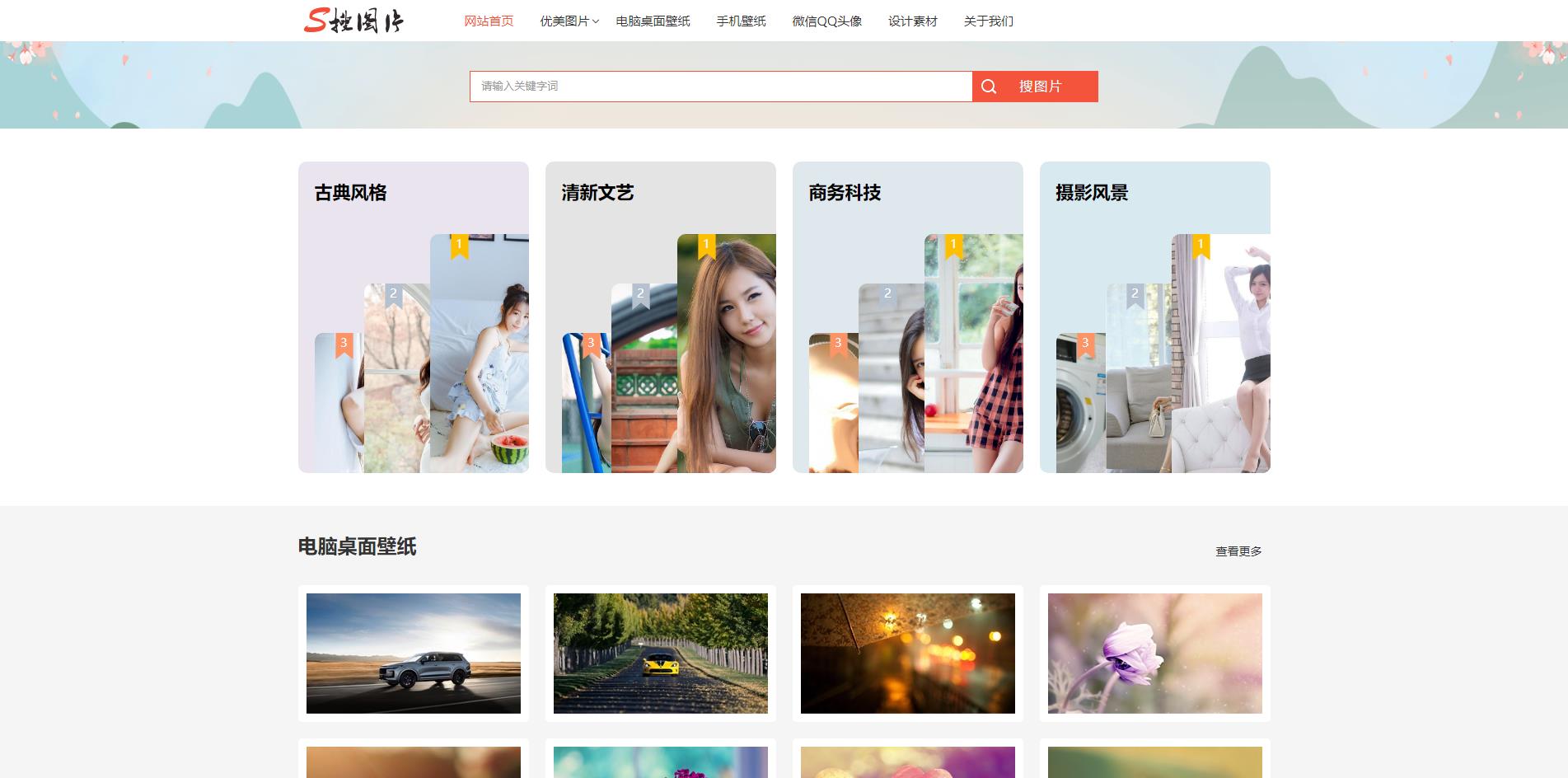Viewport: 1568px width, 778px height.
Task: Open 设计素材 navigation item
Action: (913, 21)
